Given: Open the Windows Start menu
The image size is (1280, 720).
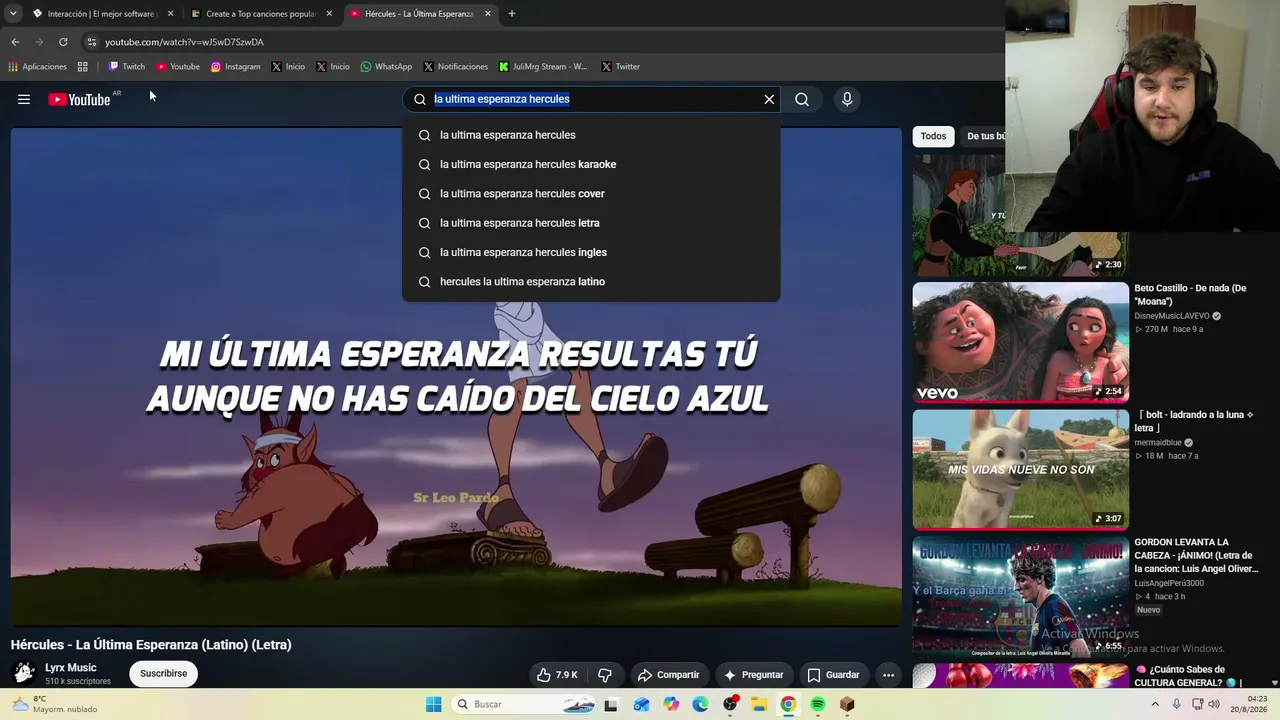Looking at the screenshot, I should tap(433, 704).
